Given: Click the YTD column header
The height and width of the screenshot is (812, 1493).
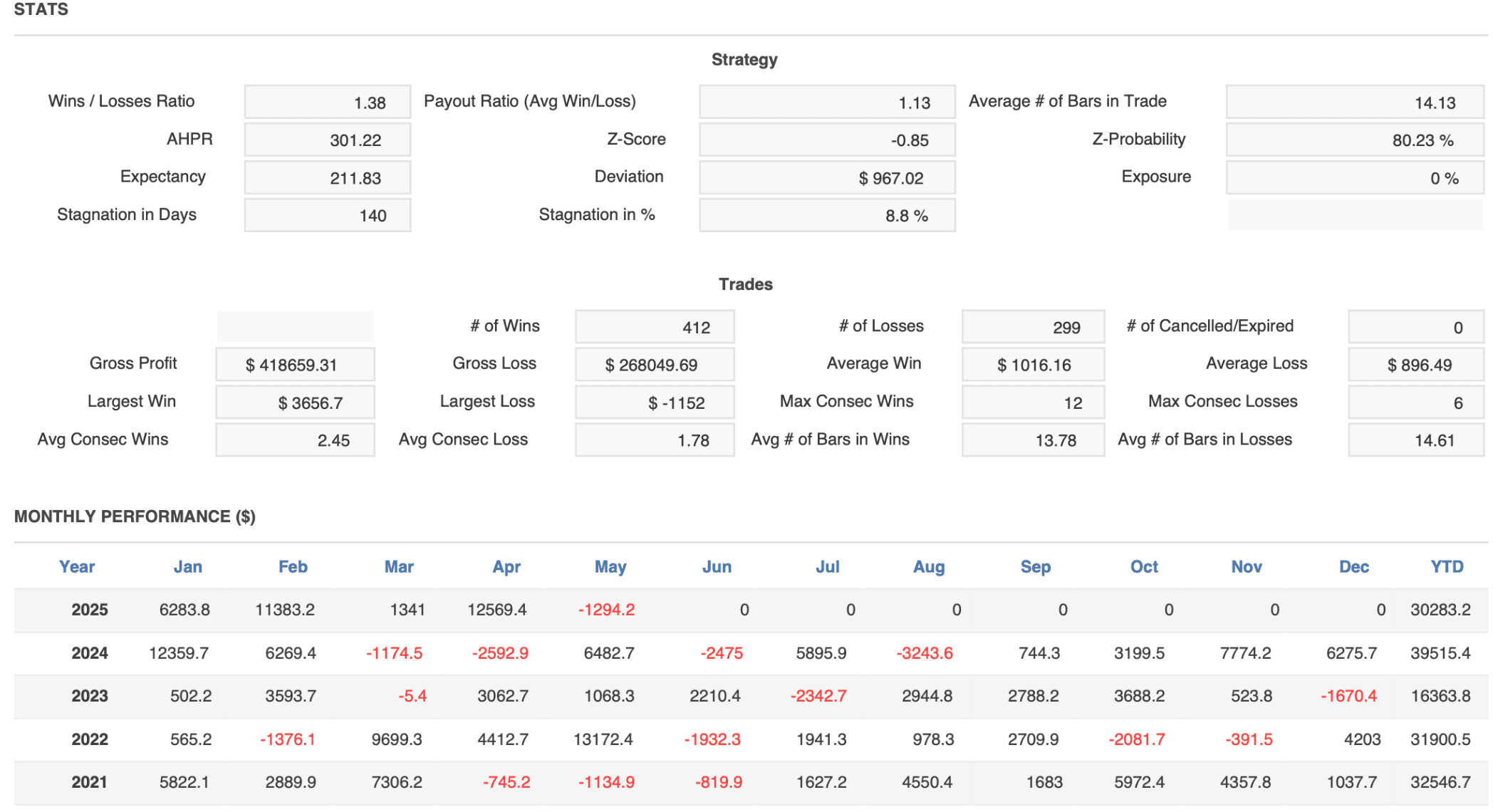Looking at the screenshot, I should pos(1446,567).
